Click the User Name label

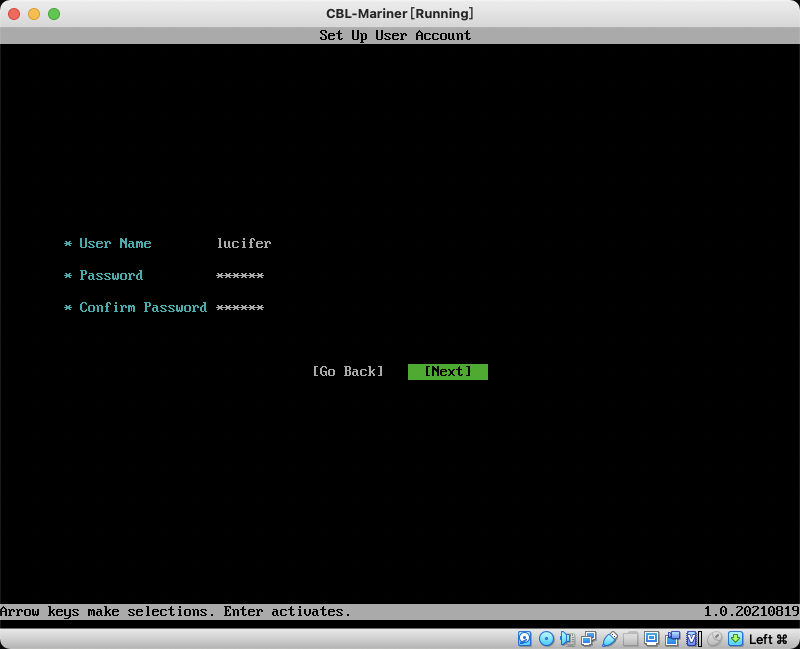pyautogui.click(x=115, y=243)
